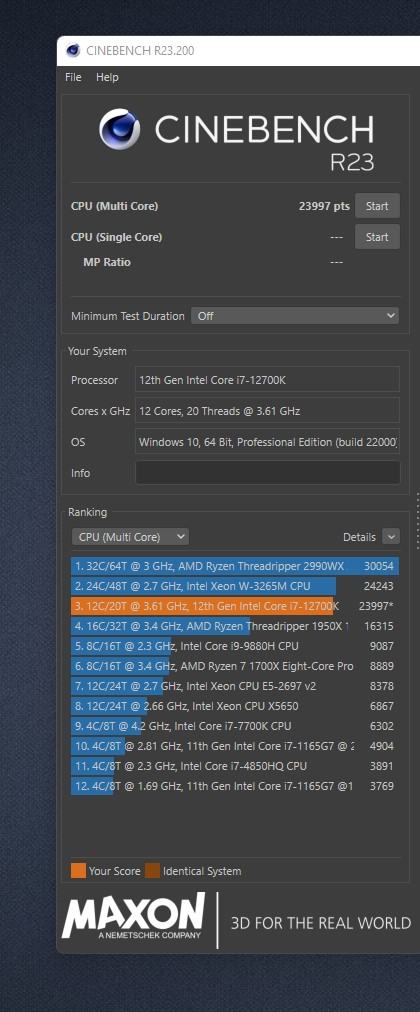Image resolution: width=420 pixels, height=1012 pixels.
Task: Click the Cores x GHz field
Action: click(267, 410)
